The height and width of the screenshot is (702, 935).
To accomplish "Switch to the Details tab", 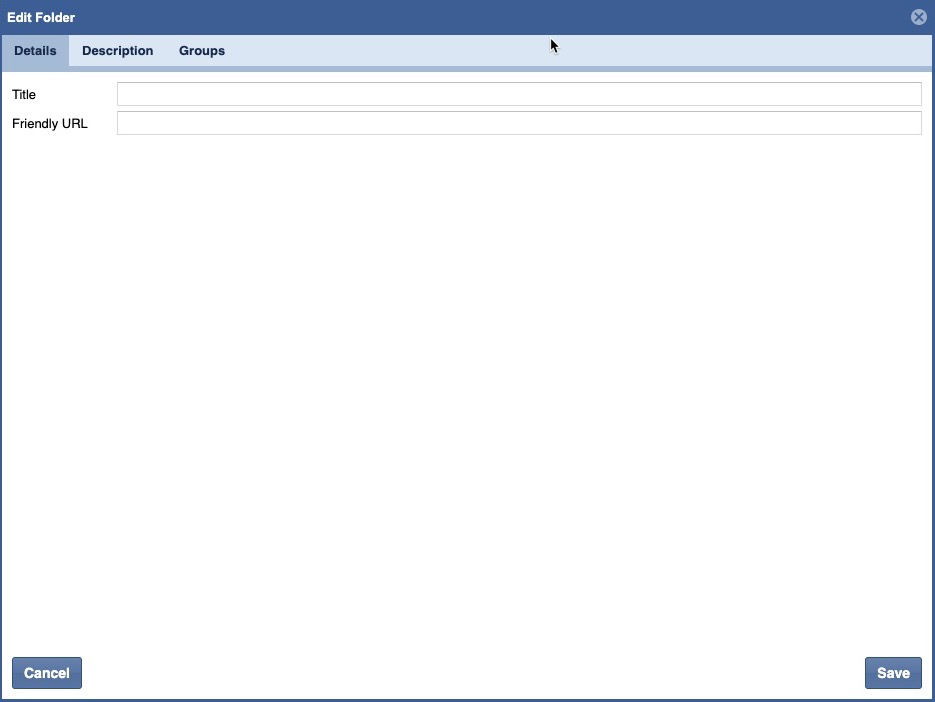I will point(35,51).
